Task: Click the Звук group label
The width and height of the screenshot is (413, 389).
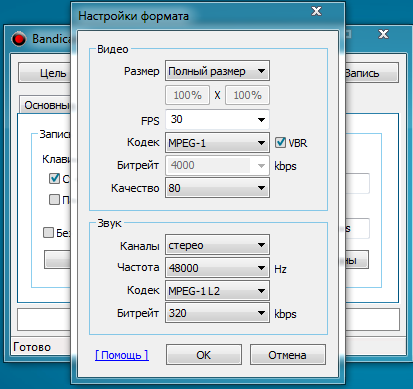Action: pyautogui.click(x=109, y=223)
